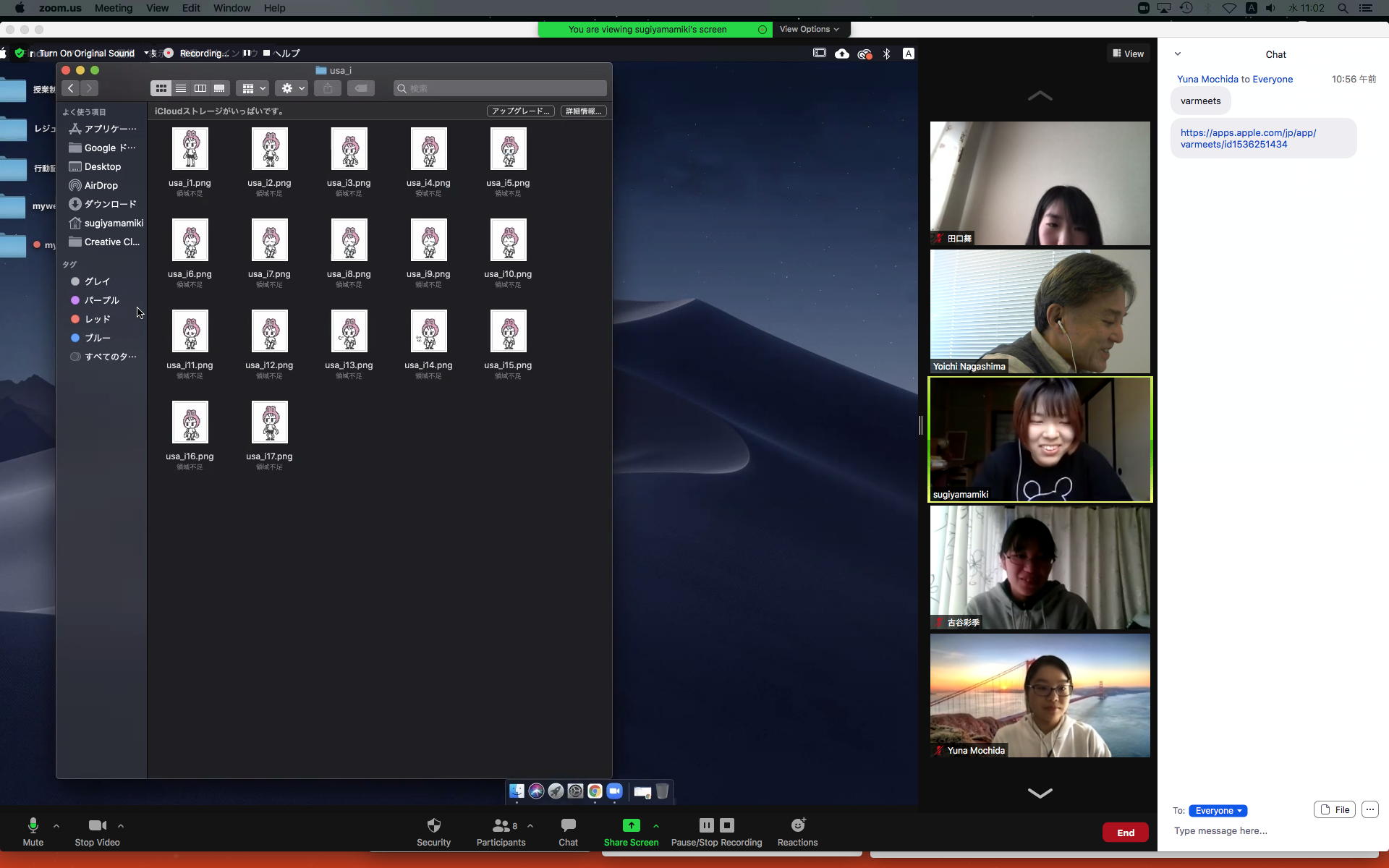Click the stop recording square icon

[727, 825]
